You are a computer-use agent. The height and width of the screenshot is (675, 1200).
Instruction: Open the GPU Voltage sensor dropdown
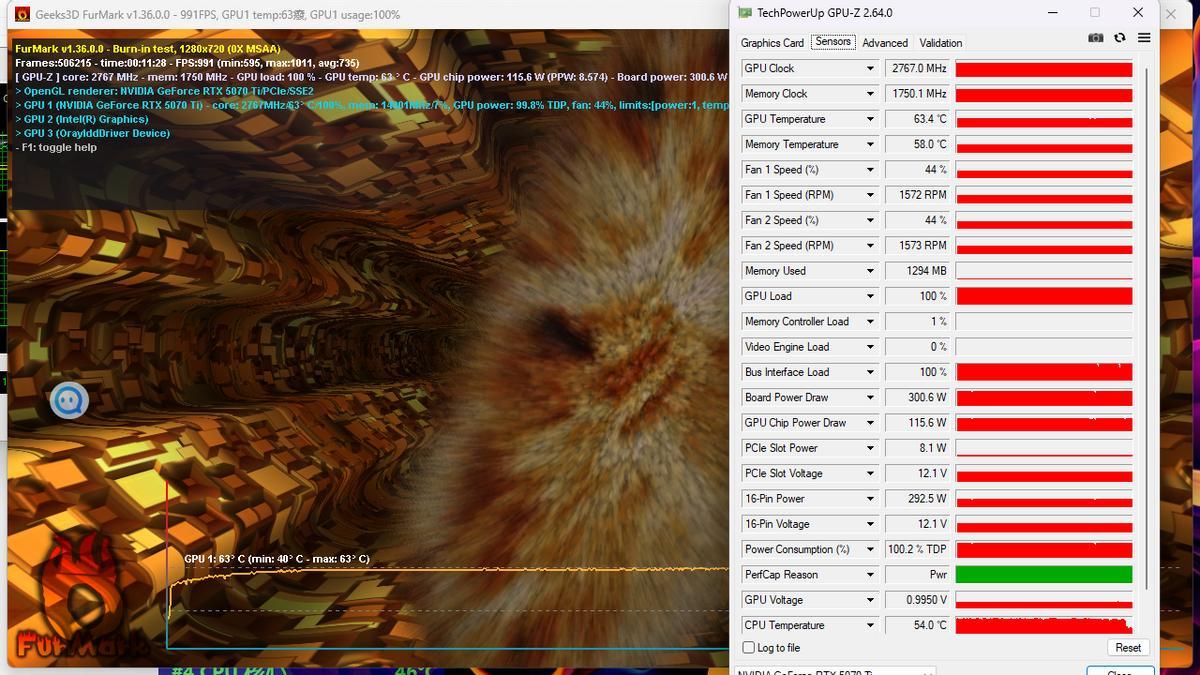click(870, 601)
